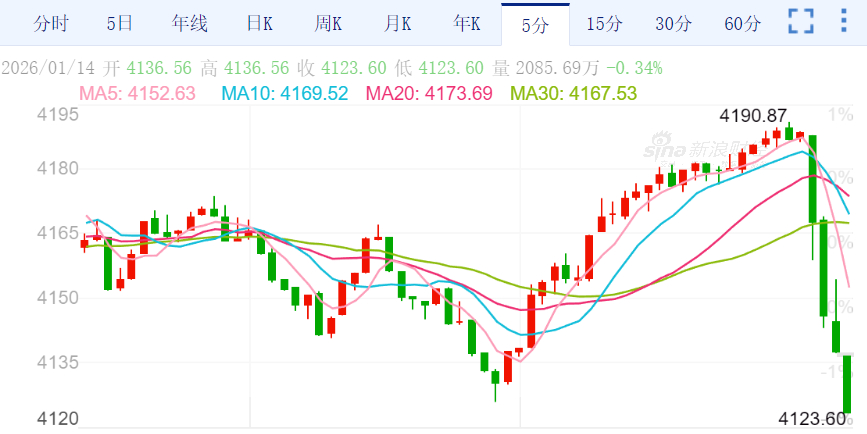This screenshot has height=434, width=867.
Task: Enter fullscreen chart mode icon
Action: pos(801,21)
